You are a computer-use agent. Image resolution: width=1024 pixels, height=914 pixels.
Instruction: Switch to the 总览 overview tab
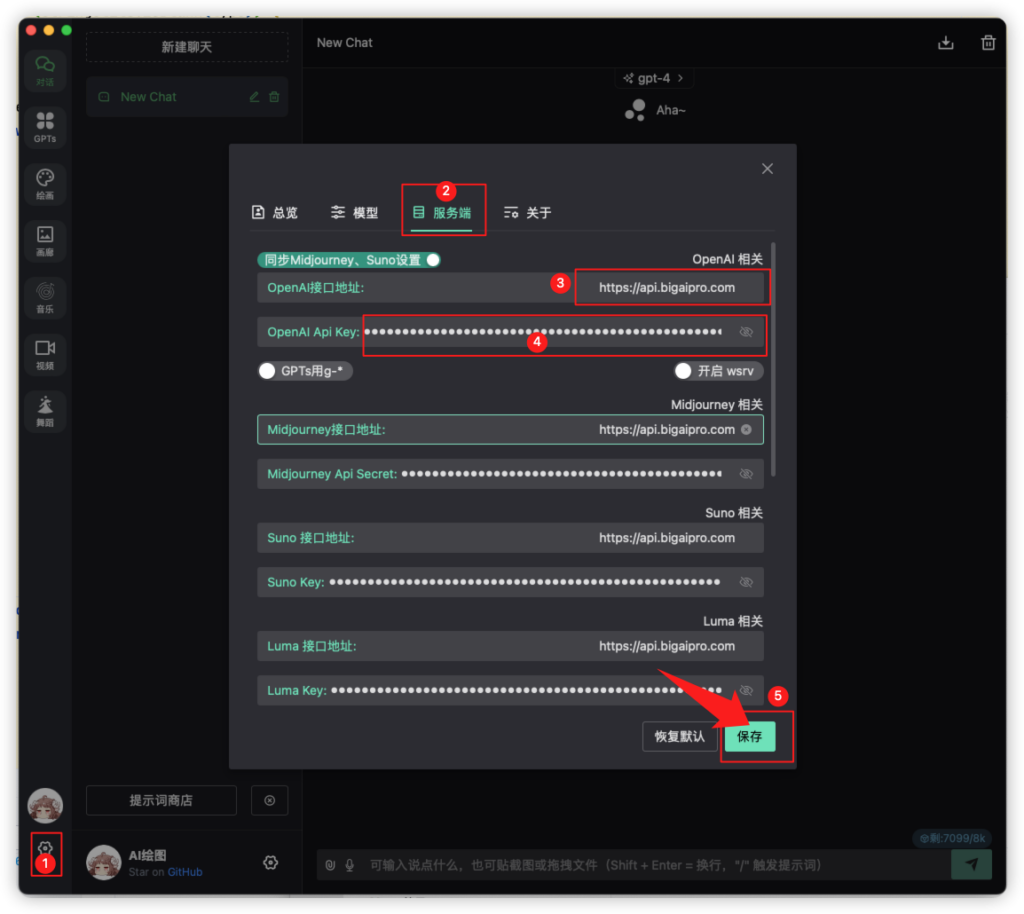tap(275, 213)
